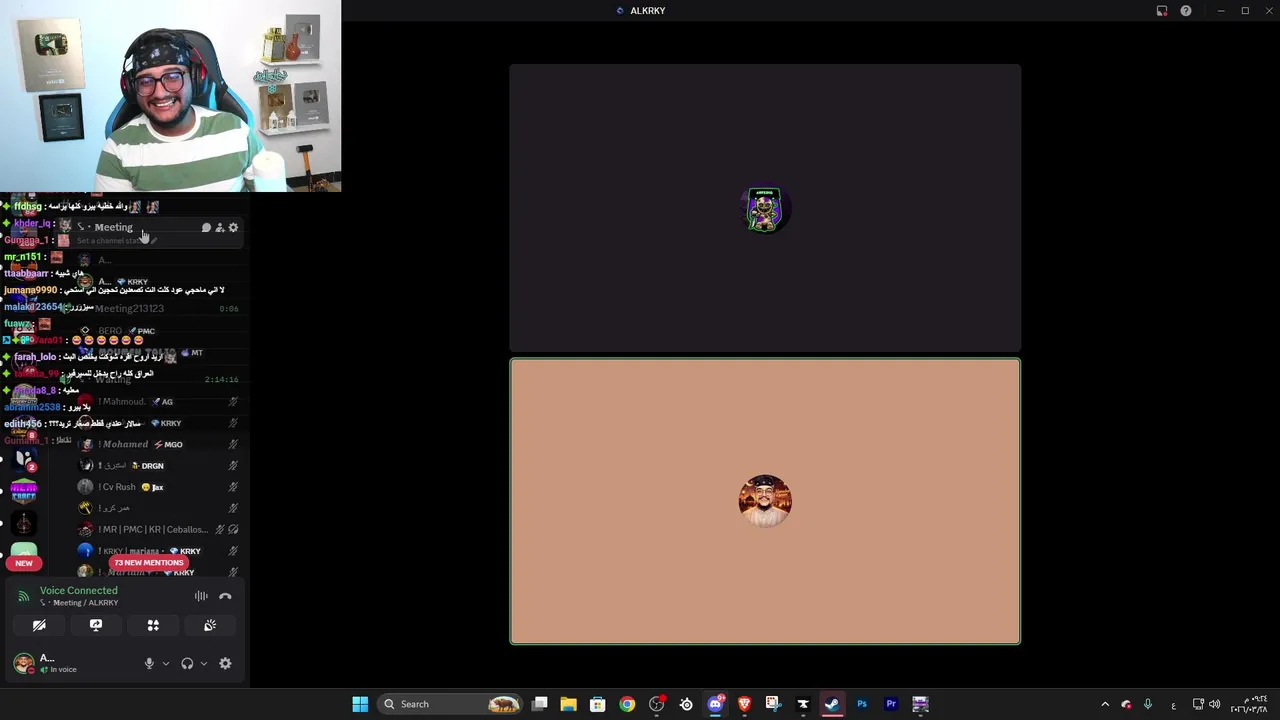This screenshot has height=720, width=1280.
Task: Select user KRKY | mariana
Action: point(160,551)
